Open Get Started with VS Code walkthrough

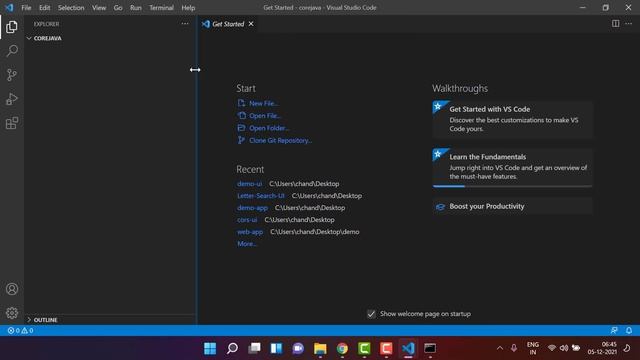[512, 119]
